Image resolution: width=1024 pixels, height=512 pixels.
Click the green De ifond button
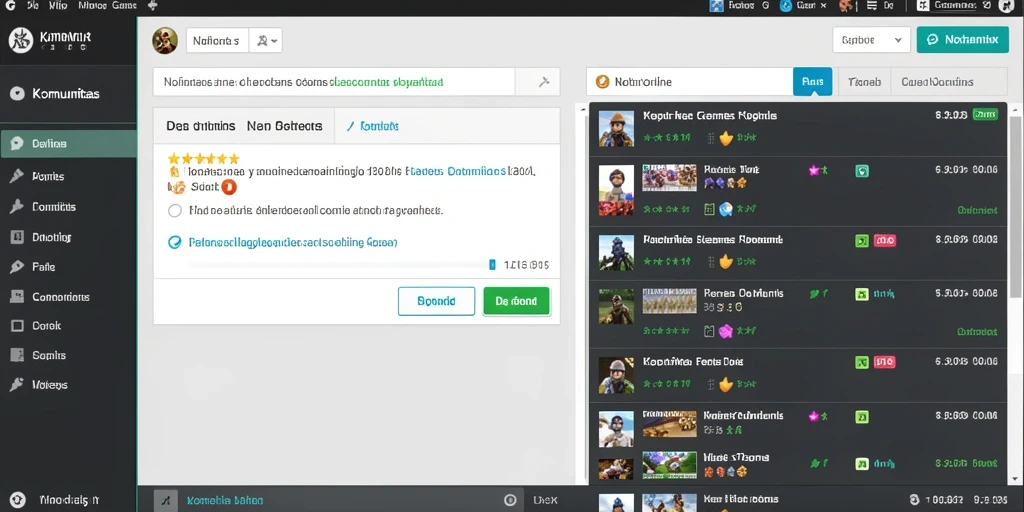[516, 301]
